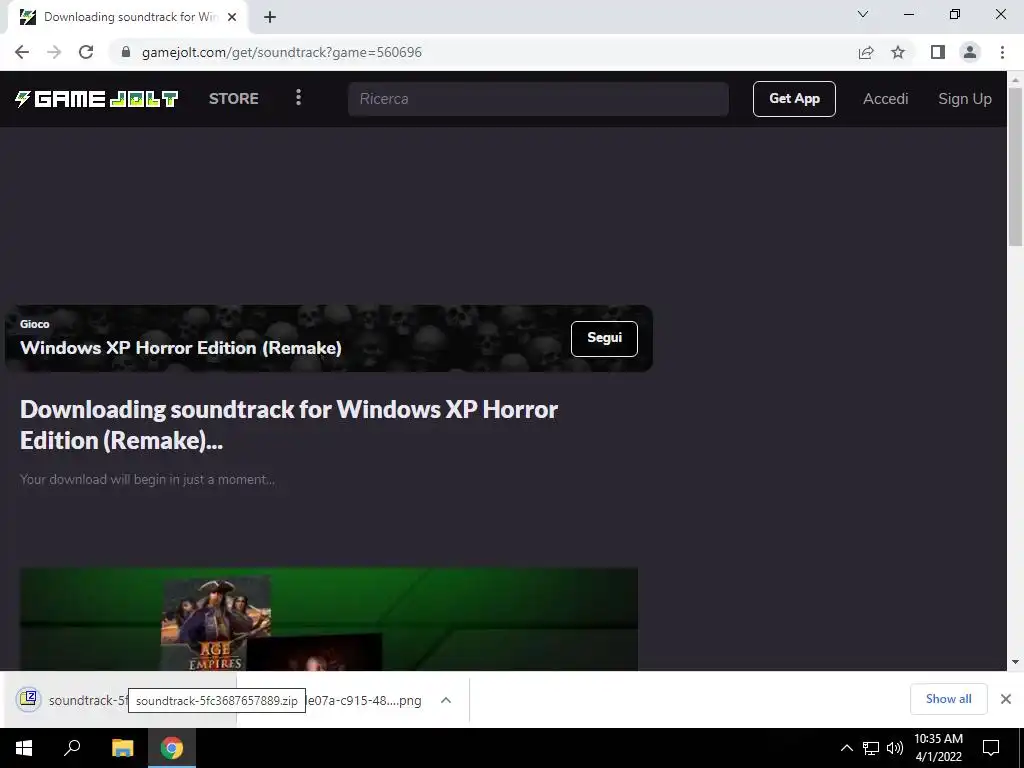Viewport: 1024px width, 768px height.
Task: Open Windows taskbar search
Action: 72,748
